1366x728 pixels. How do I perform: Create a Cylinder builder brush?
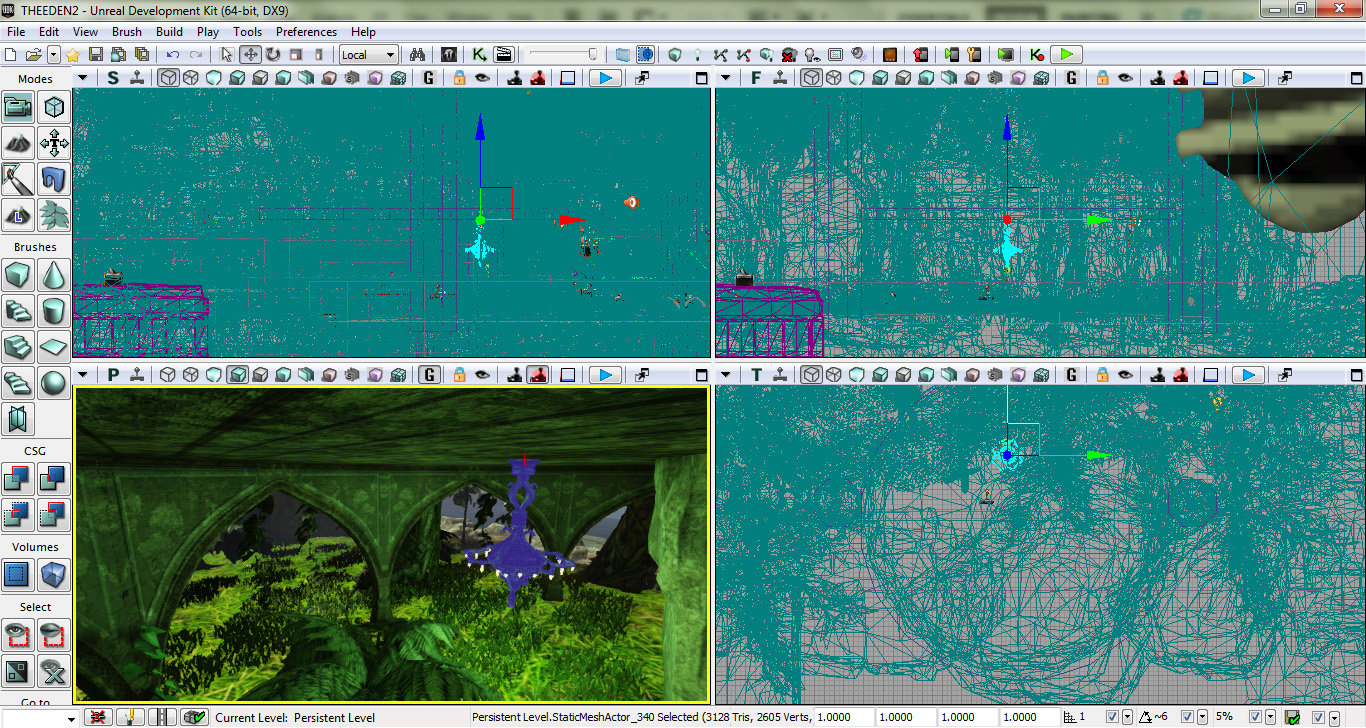click(54, 310)
